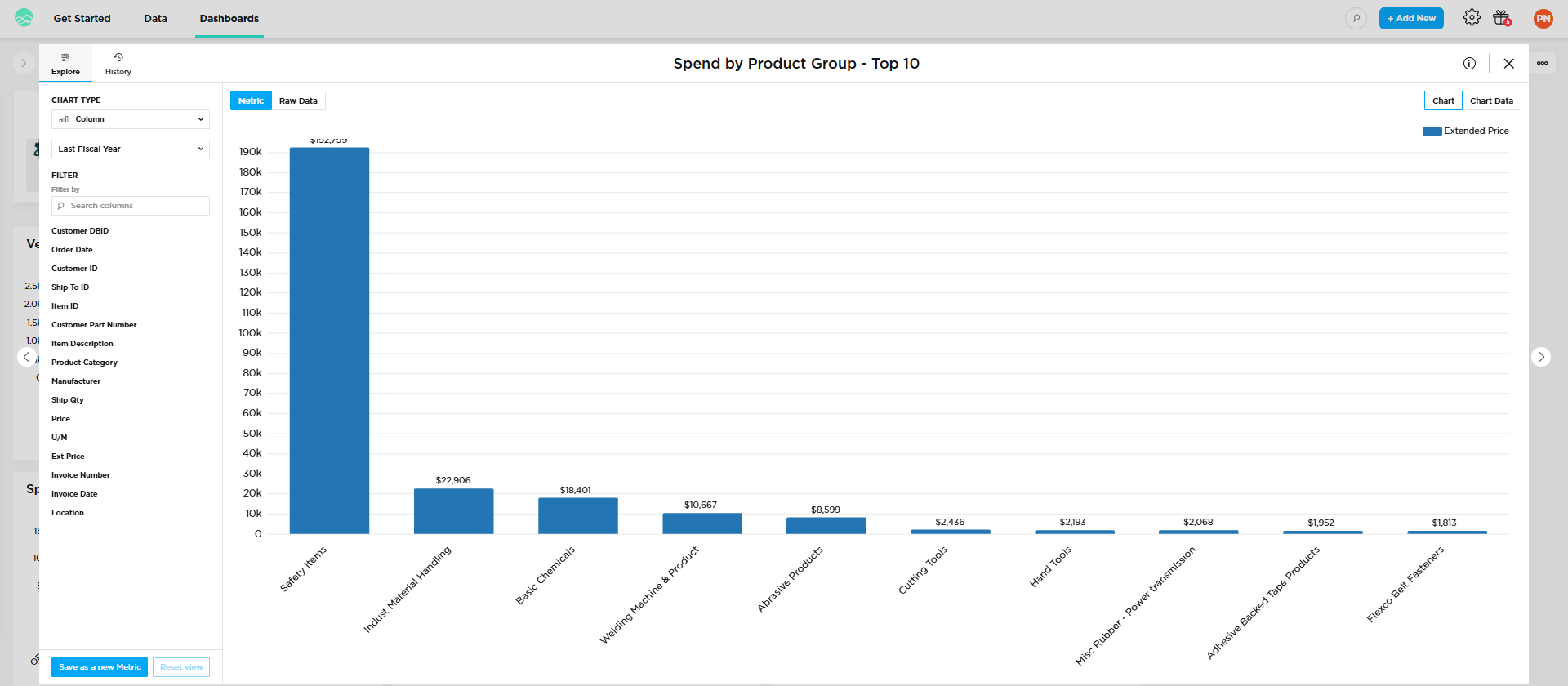Viewport: 1568px width, 686px height.
Task: Filter by Ship To ID
Action: [70, 287]
